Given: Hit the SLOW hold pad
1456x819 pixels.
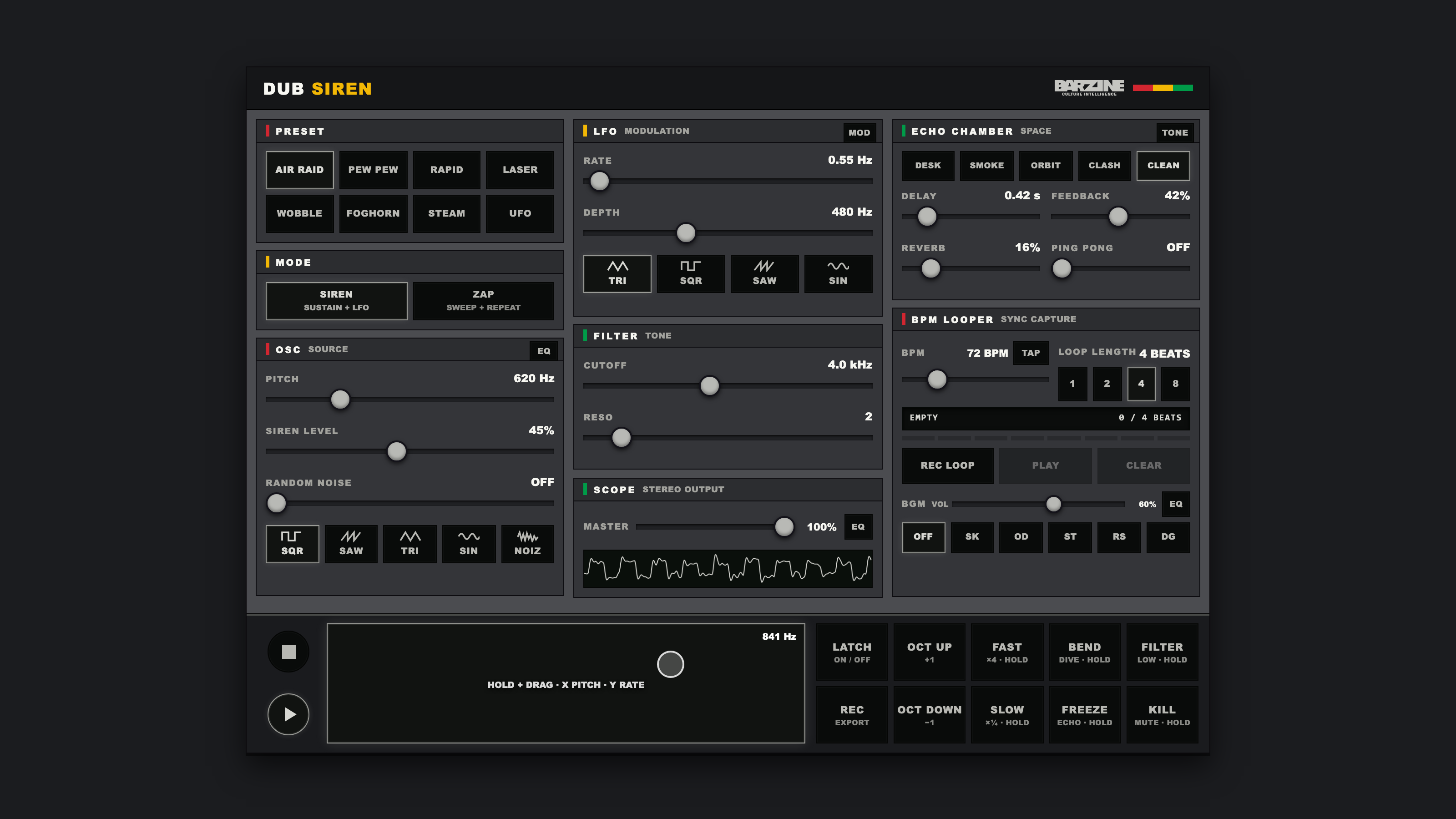Looking at the screenshot, I should pyautogui.click(x=1006, y=714).
